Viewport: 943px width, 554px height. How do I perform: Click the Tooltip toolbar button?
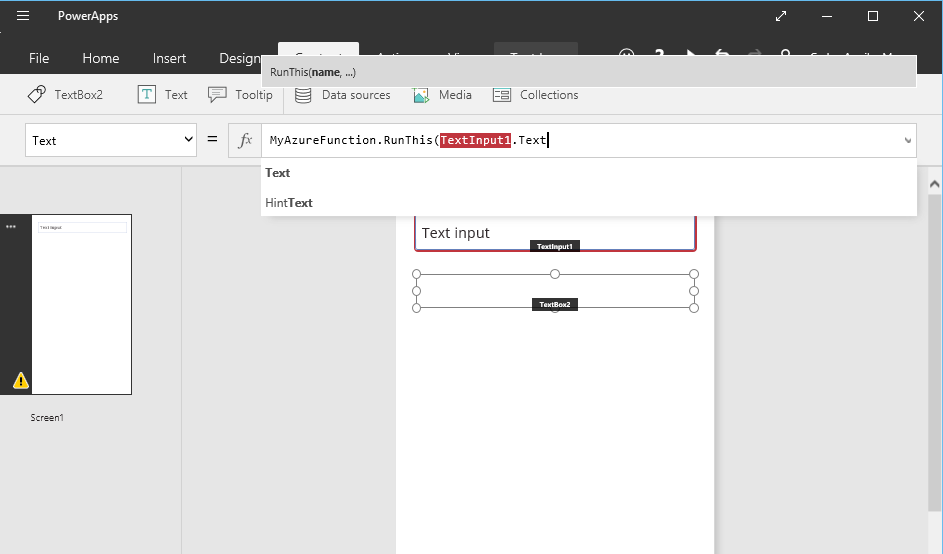click(x=240, y=94)
